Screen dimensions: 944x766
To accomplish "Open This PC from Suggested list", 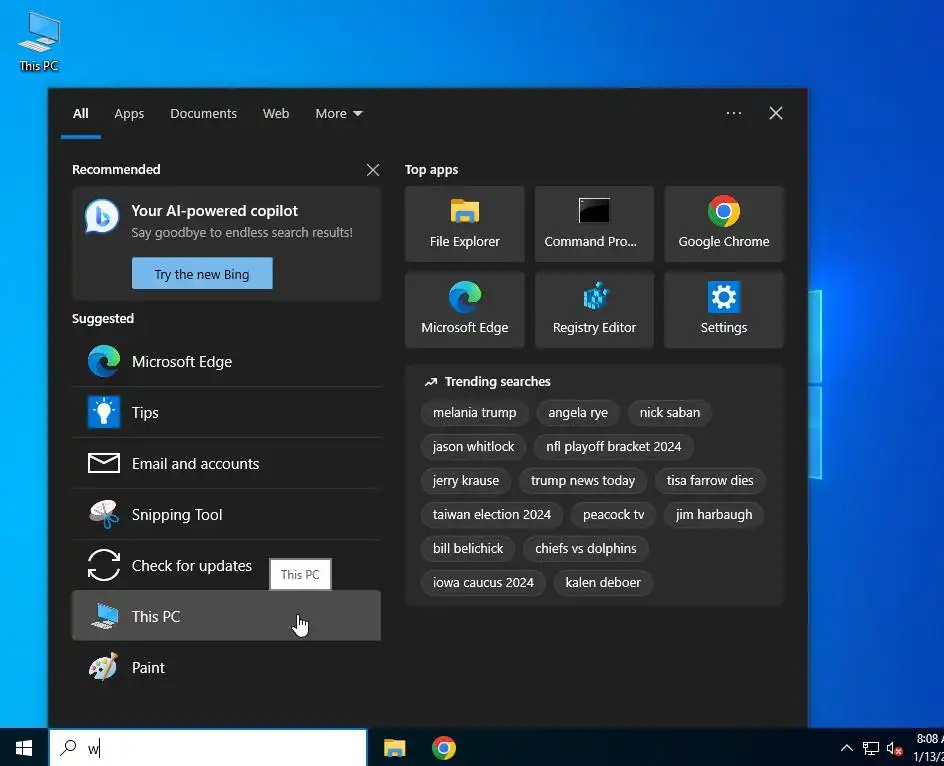I will (x=226, y=616).
